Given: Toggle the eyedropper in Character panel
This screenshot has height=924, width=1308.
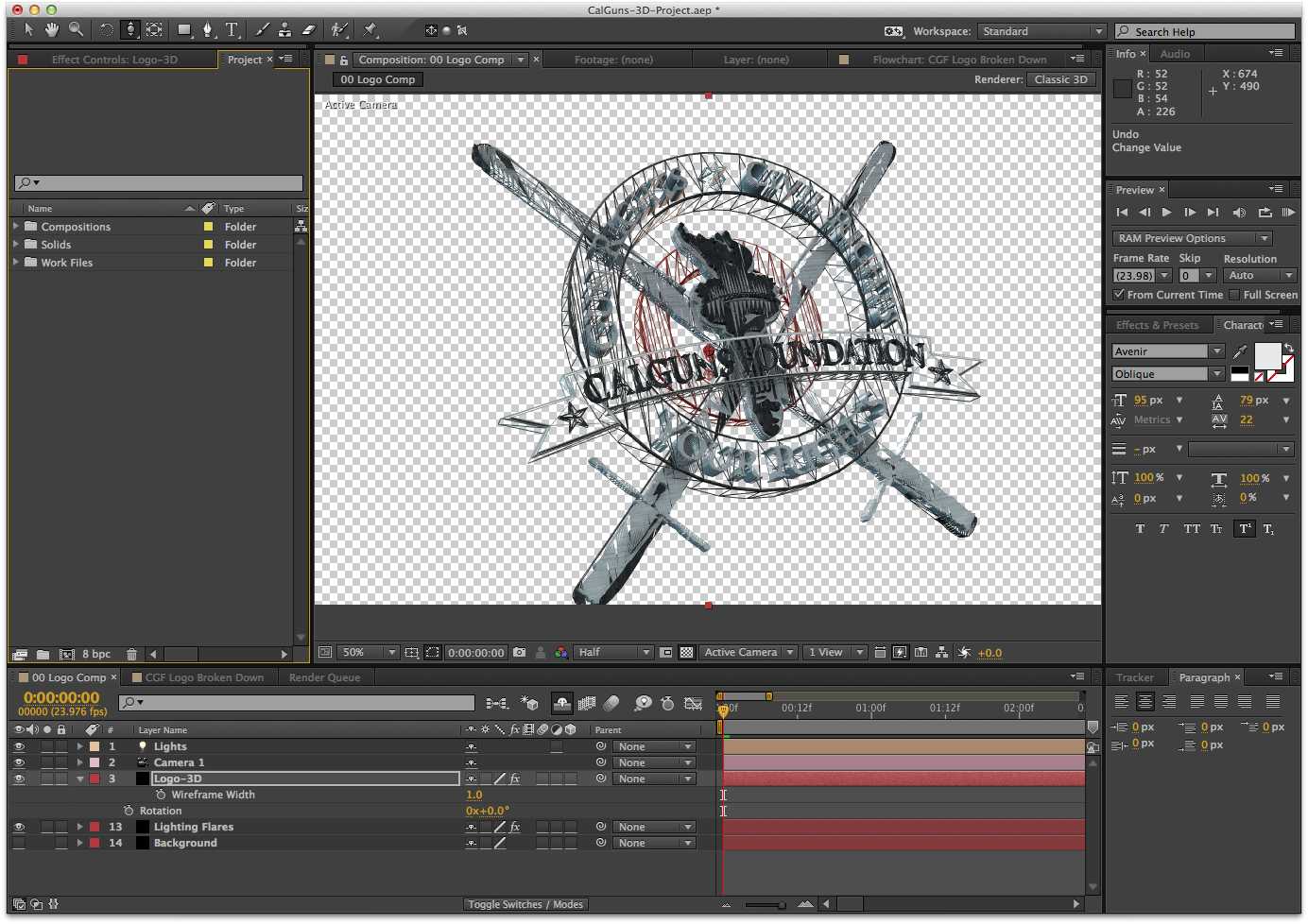Looking at the screenshot, I should click(x=1241, y=351).
